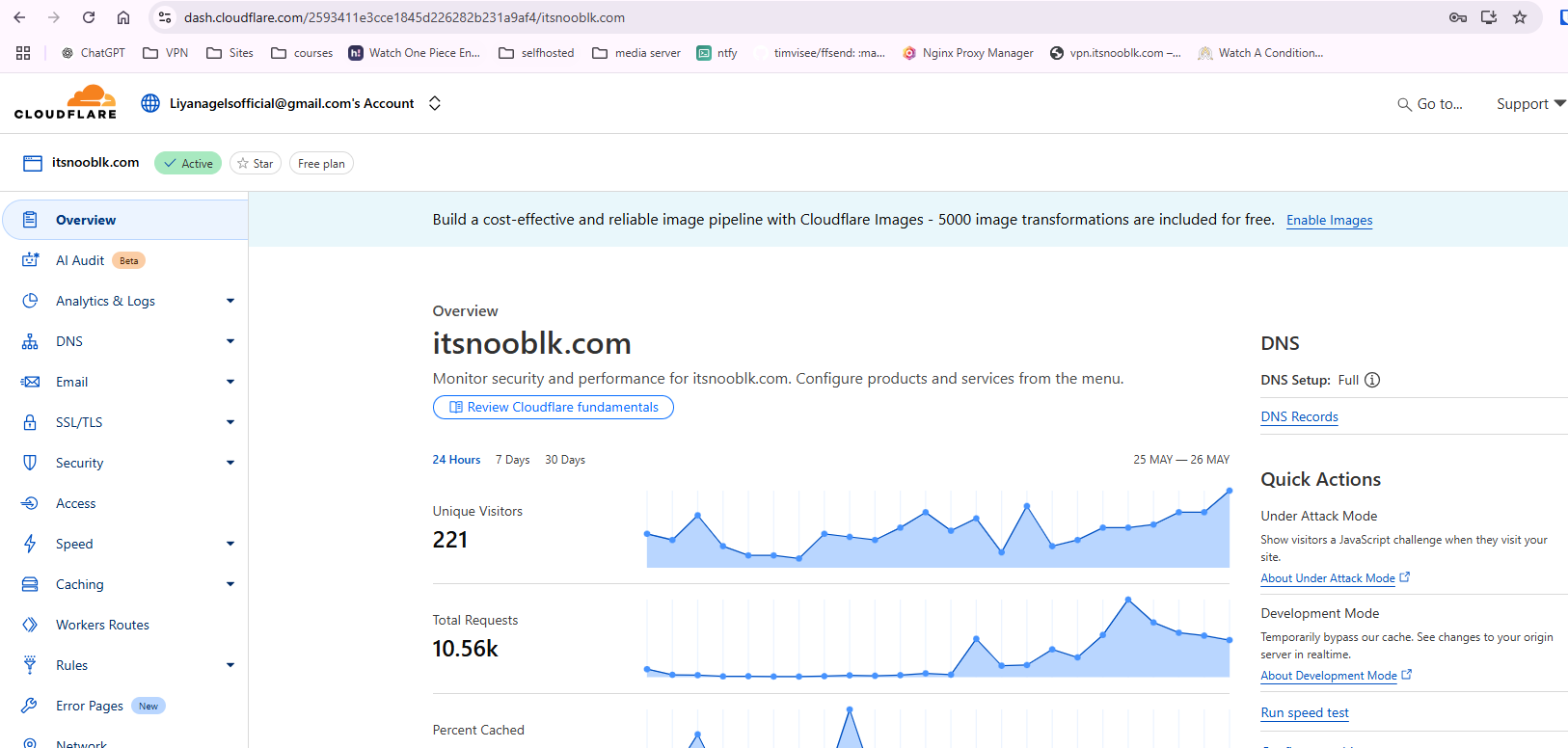This screenshot has height=748, width=1568.
Task: Click the Run speed test link
Action: pos(1305,712)
